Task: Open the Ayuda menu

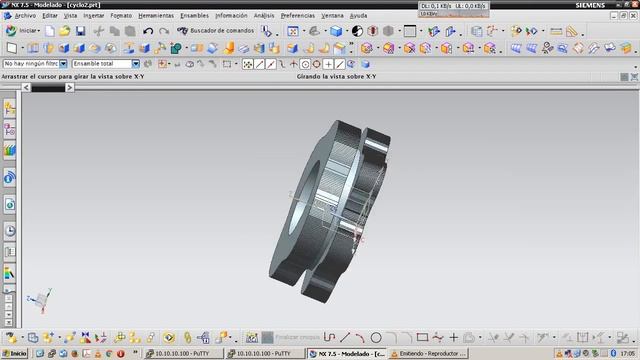Action: point(358,16)
